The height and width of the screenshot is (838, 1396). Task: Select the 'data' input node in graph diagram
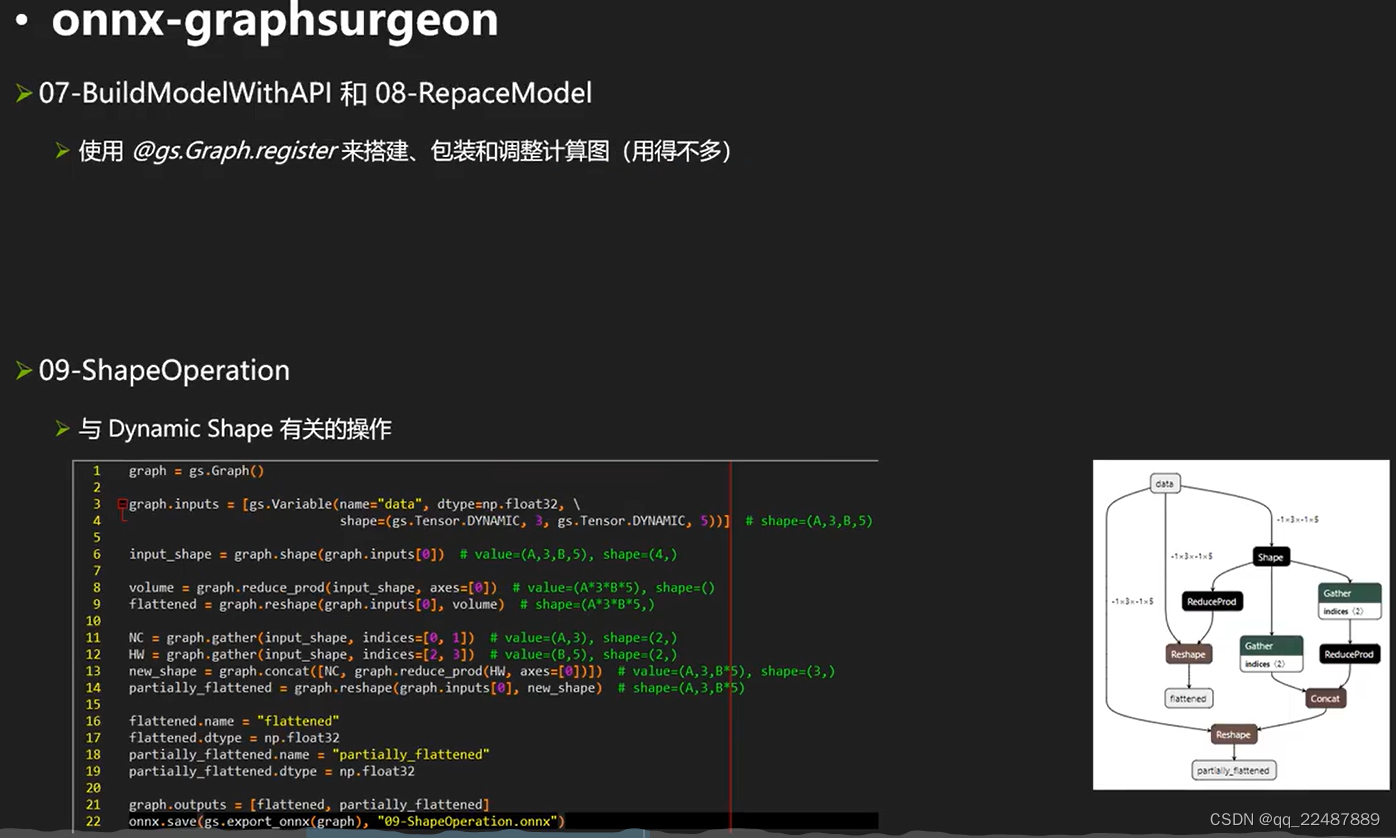pyautogui.click(x=1165, y=484)
